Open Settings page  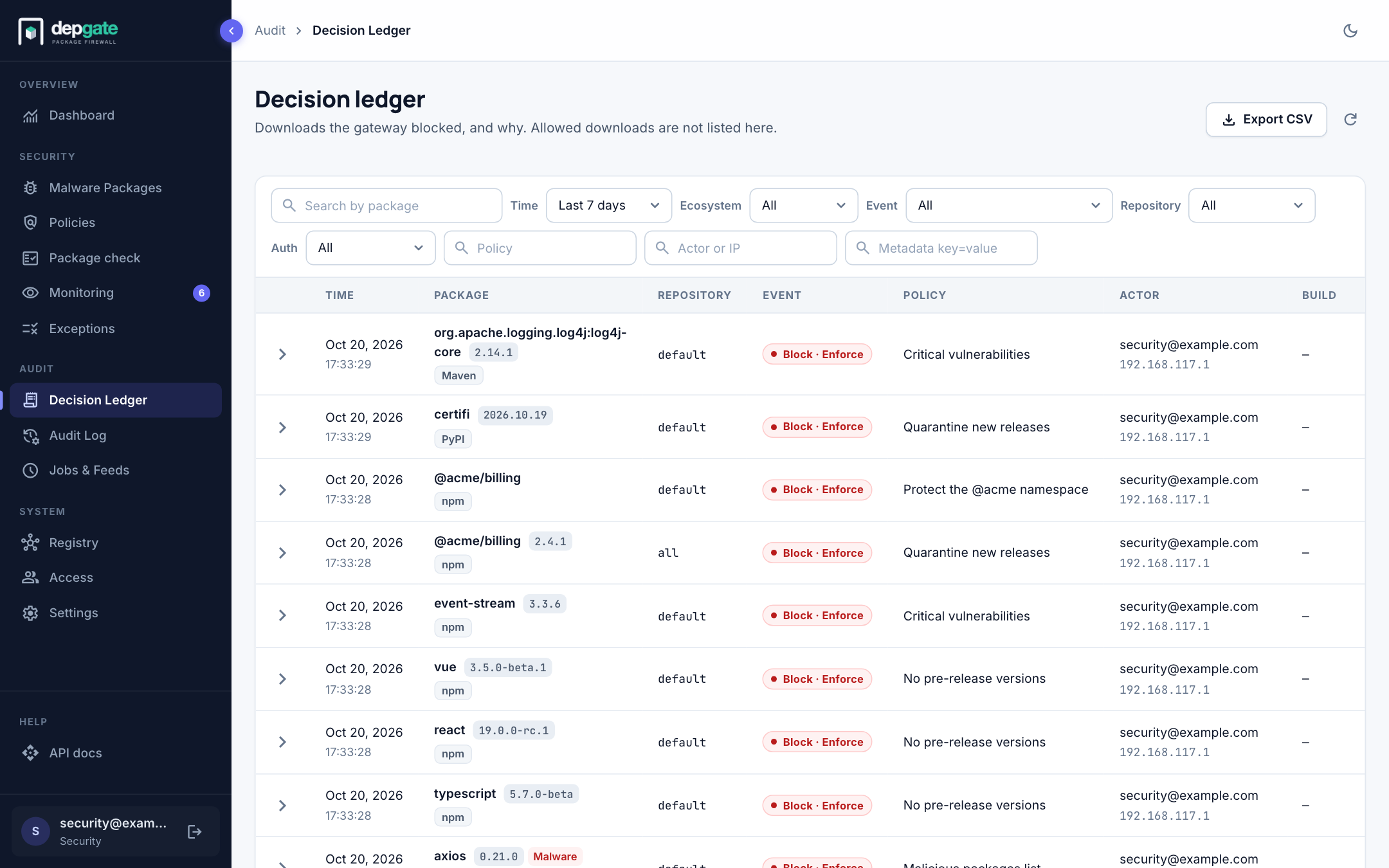[116, 613]
